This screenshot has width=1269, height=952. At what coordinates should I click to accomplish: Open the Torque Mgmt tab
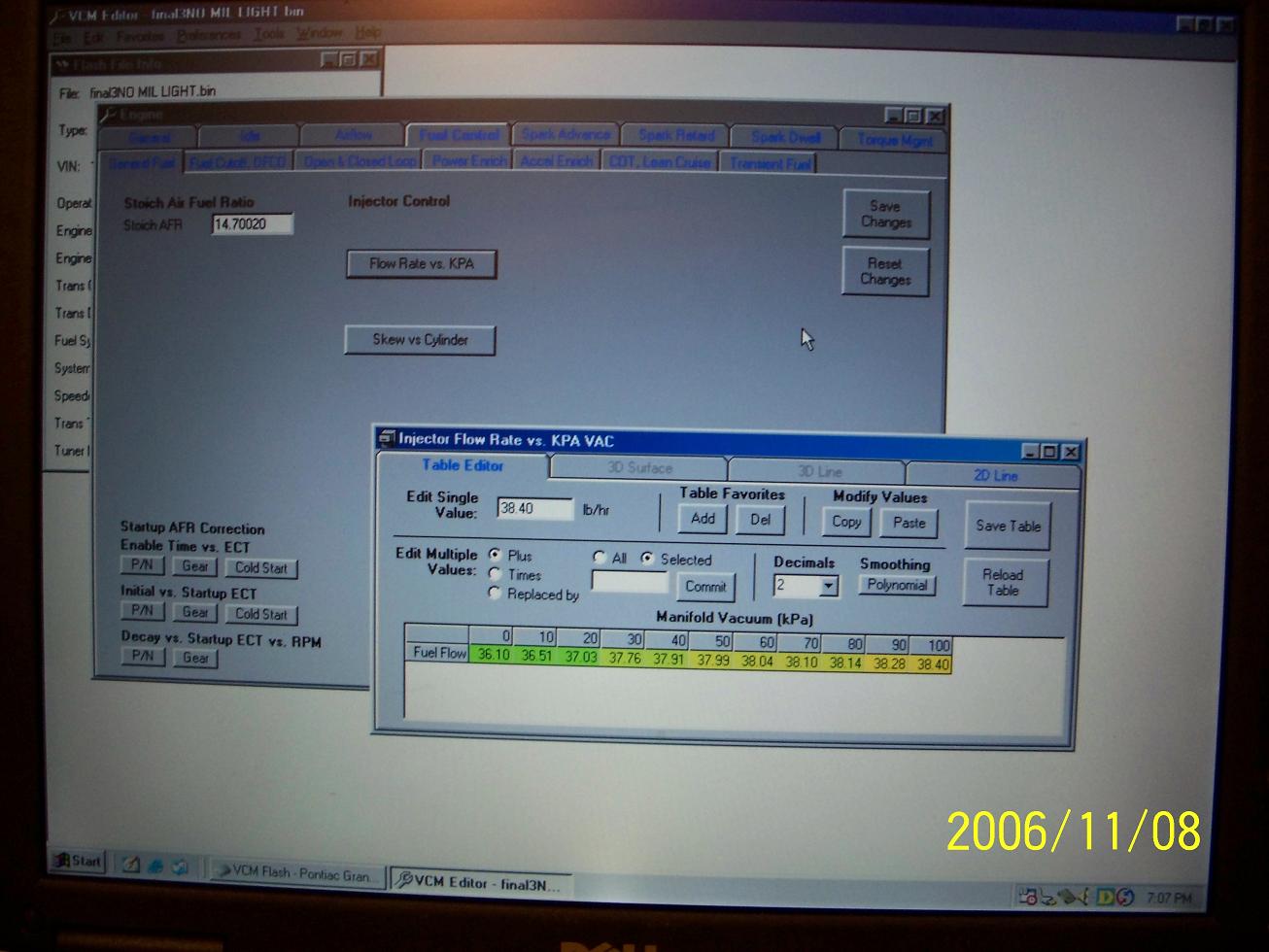pyautogui.click(x=894, y=139)
